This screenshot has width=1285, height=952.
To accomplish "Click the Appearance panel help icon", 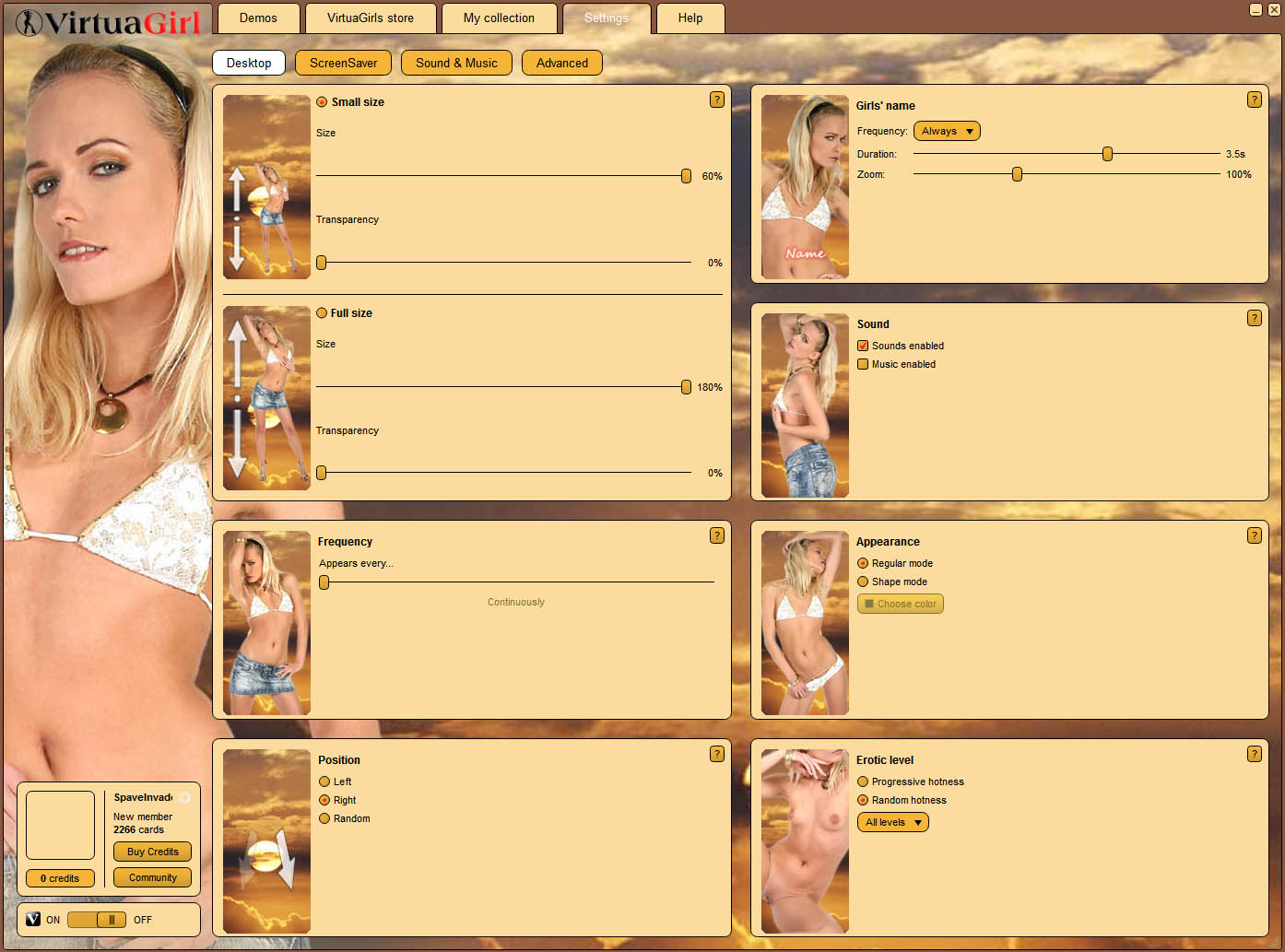I will click(1254, 535).
